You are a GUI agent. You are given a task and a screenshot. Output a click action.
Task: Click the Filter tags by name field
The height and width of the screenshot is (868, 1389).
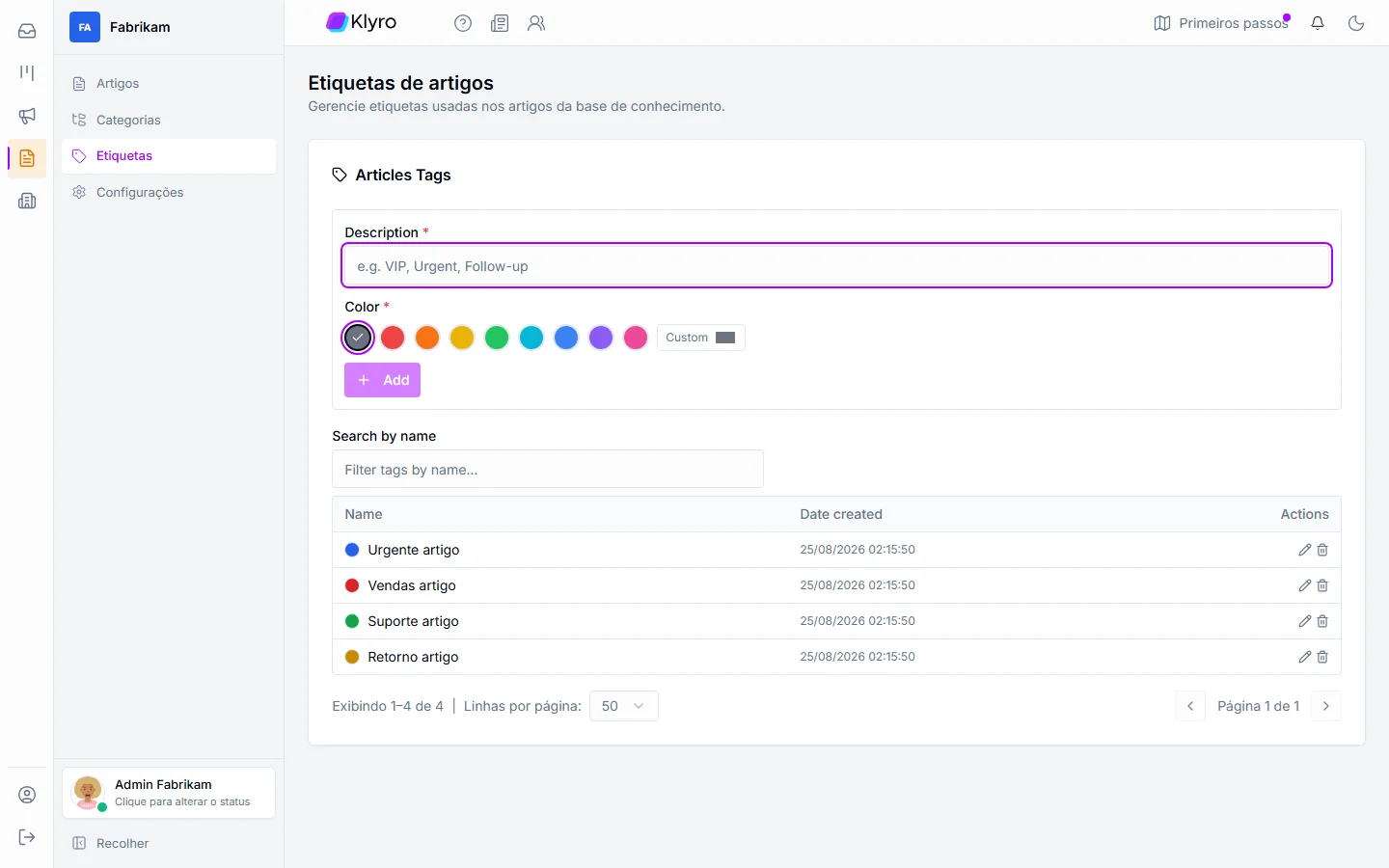coord(548,469)
